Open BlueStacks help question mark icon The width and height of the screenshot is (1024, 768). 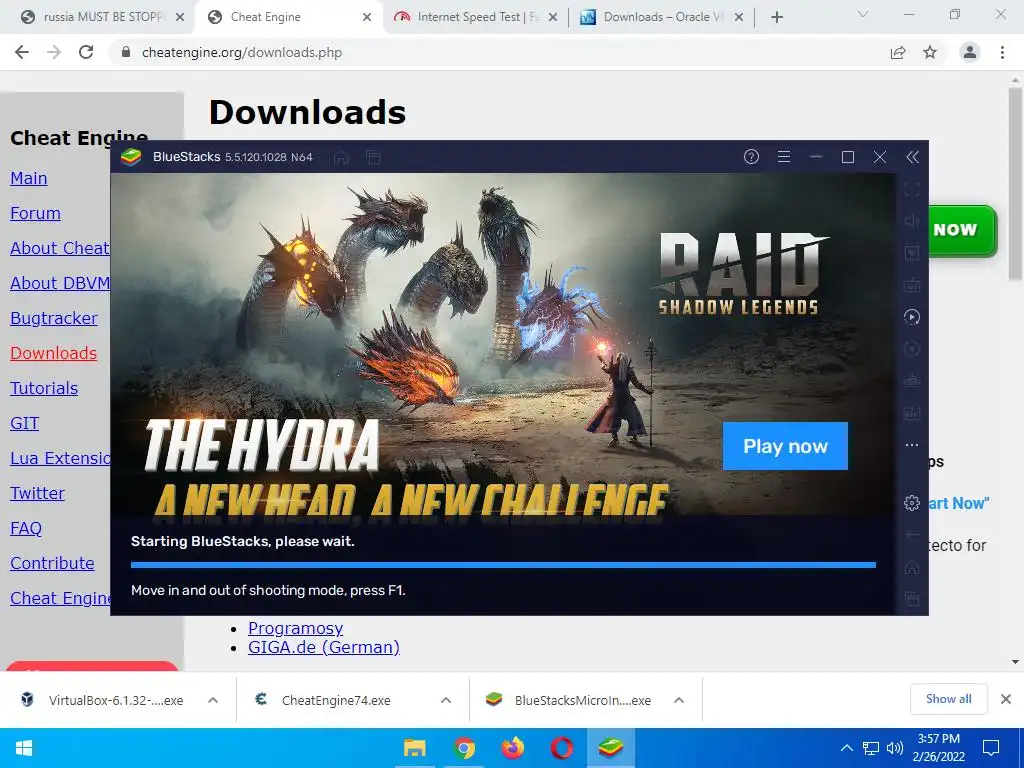coord(751,157)
